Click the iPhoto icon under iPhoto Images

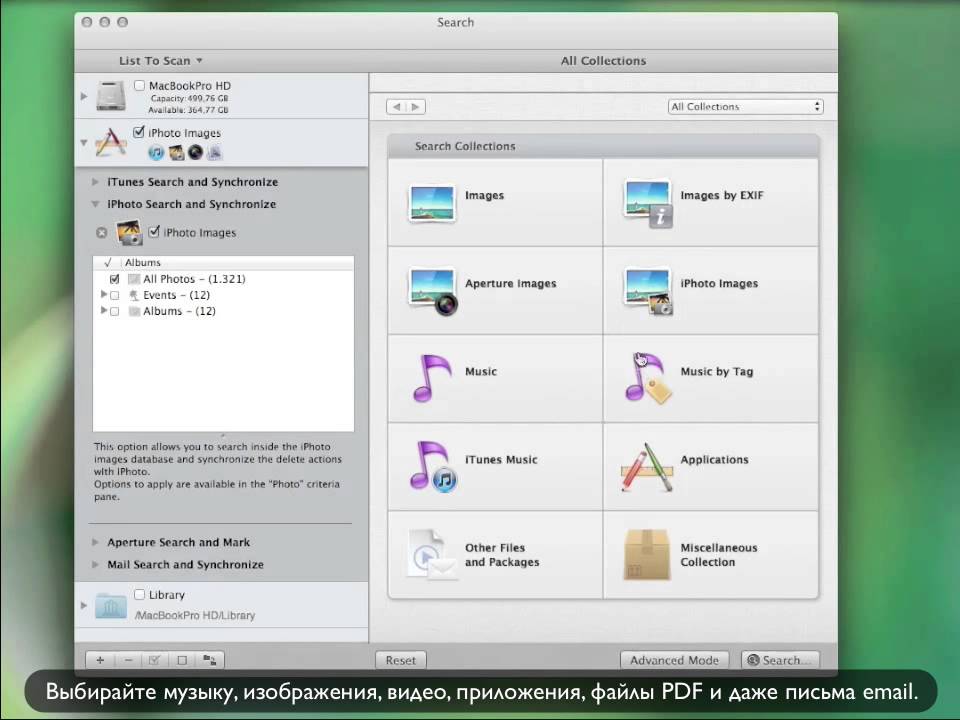click(176, 152)
